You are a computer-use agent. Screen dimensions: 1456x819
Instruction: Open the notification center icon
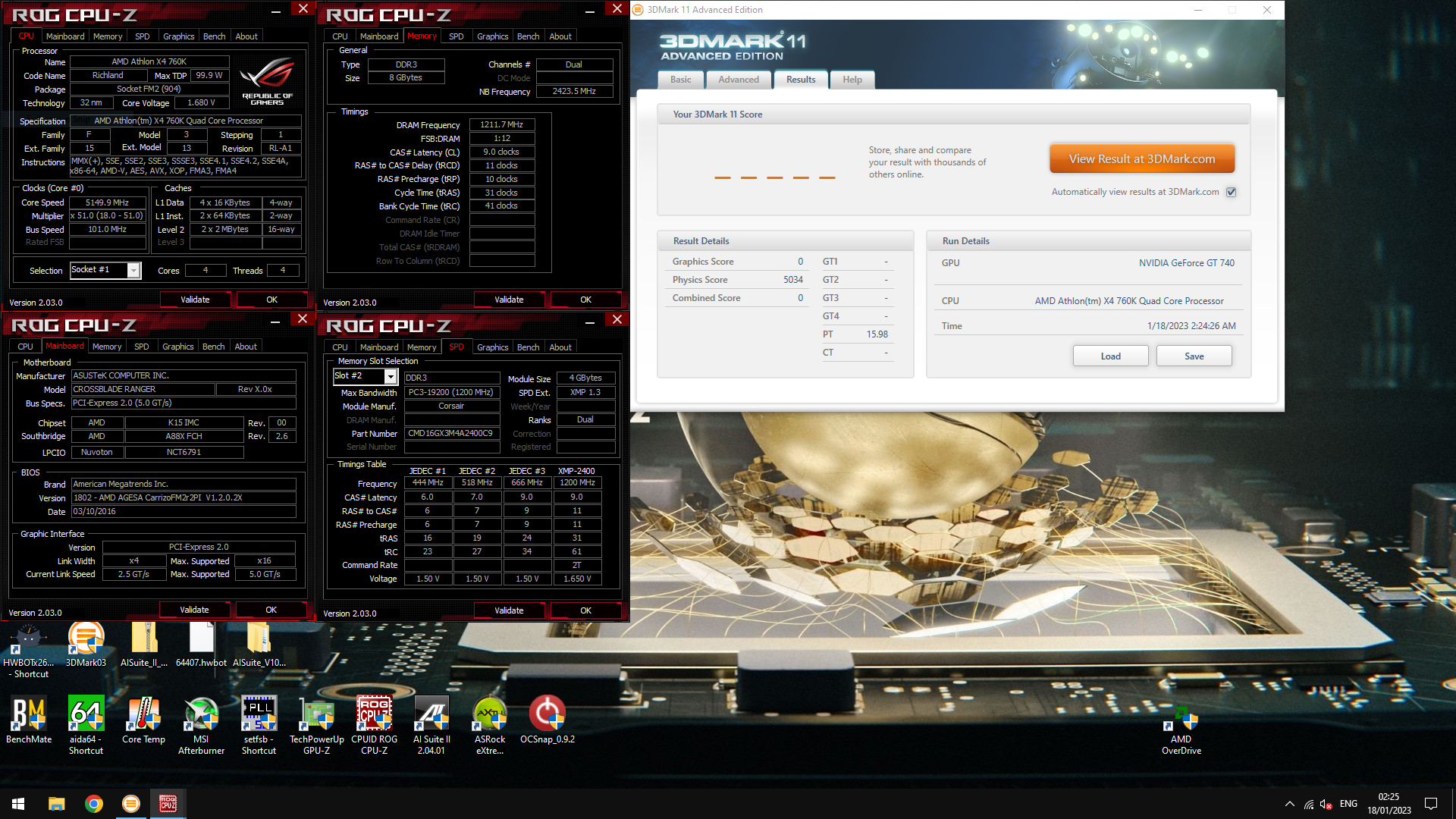pyautogui.click(x=1431, y=804)
